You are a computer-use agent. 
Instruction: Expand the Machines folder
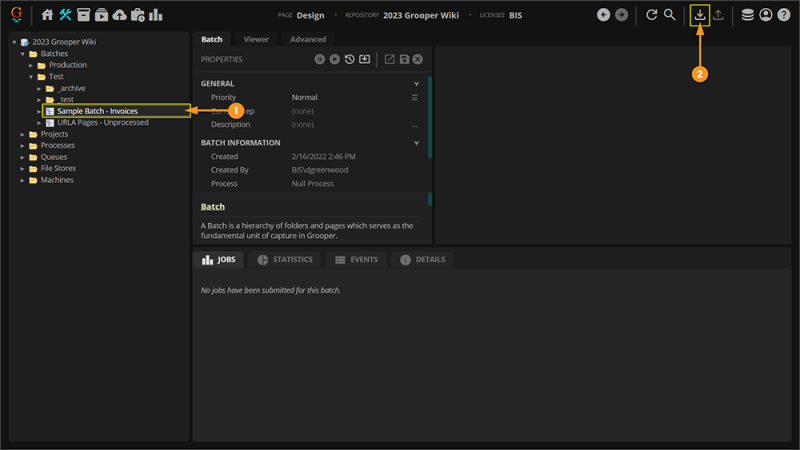point(22,180)
